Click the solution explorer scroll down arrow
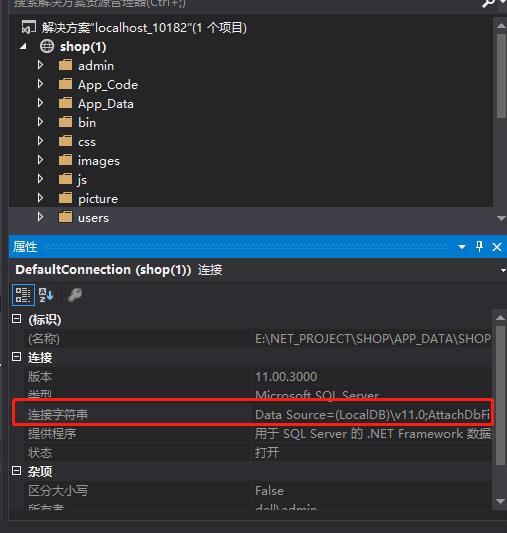 coord(501,218)
